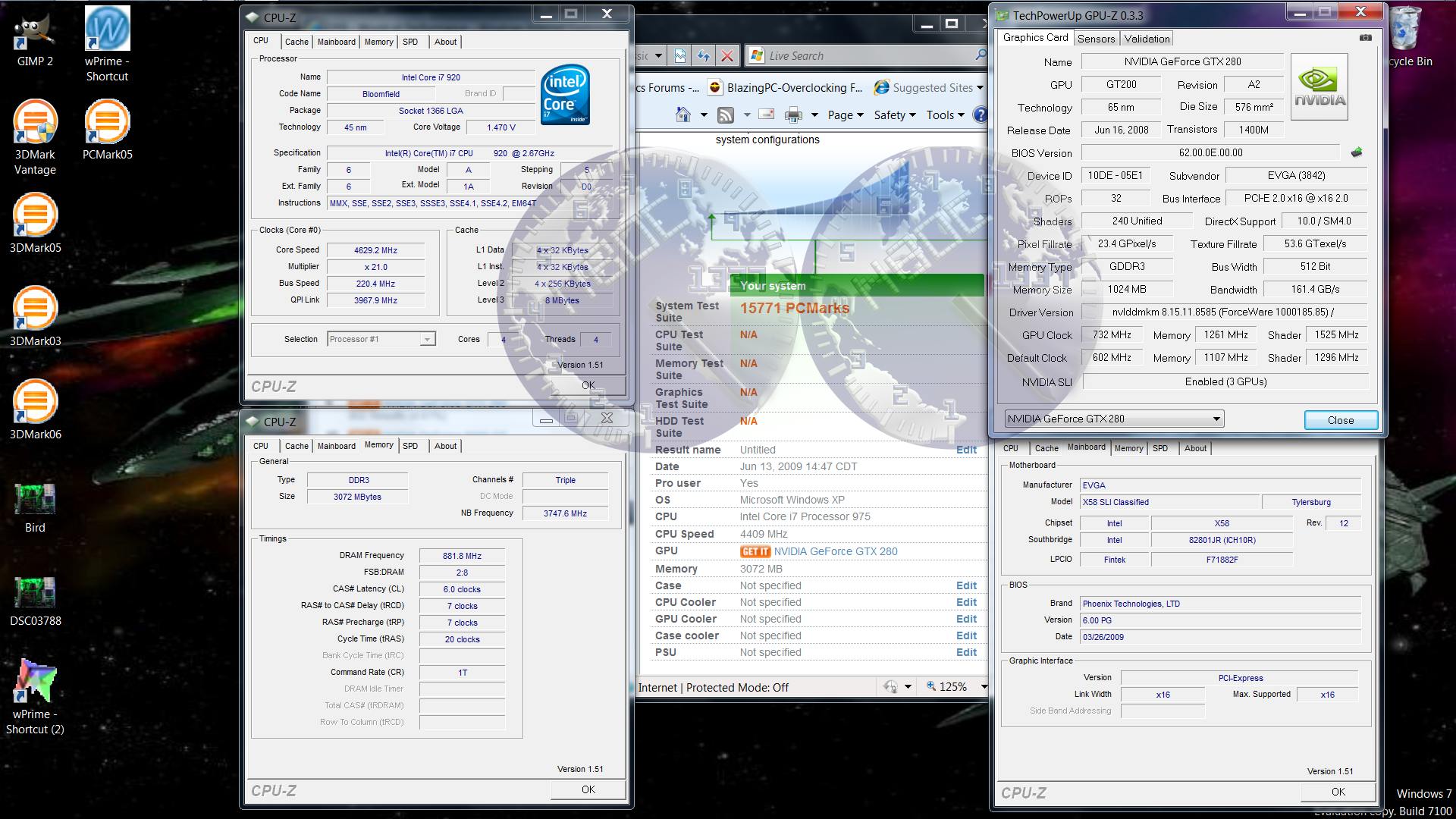Click Close button in GPU-Z window
Viewport: 1456px width, 819px height.
point(1340,420)
